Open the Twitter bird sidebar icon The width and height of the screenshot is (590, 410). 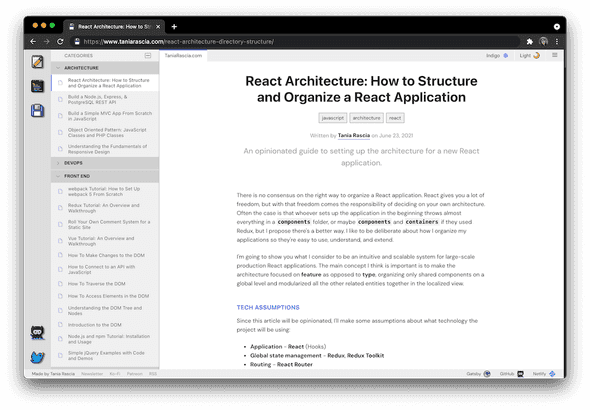click(x=37, y=357)
